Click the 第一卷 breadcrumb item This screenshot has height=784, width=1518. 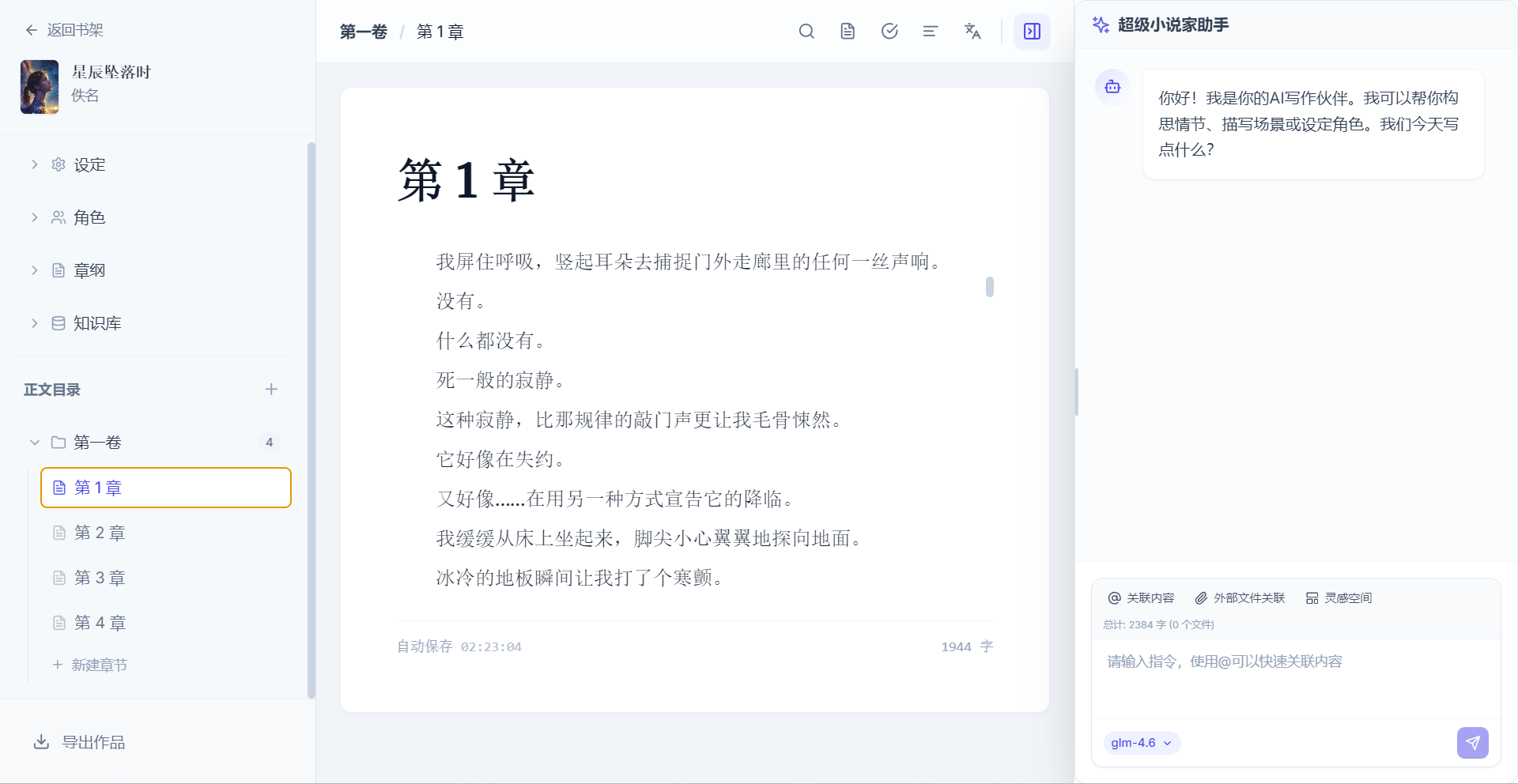point(364,32)
